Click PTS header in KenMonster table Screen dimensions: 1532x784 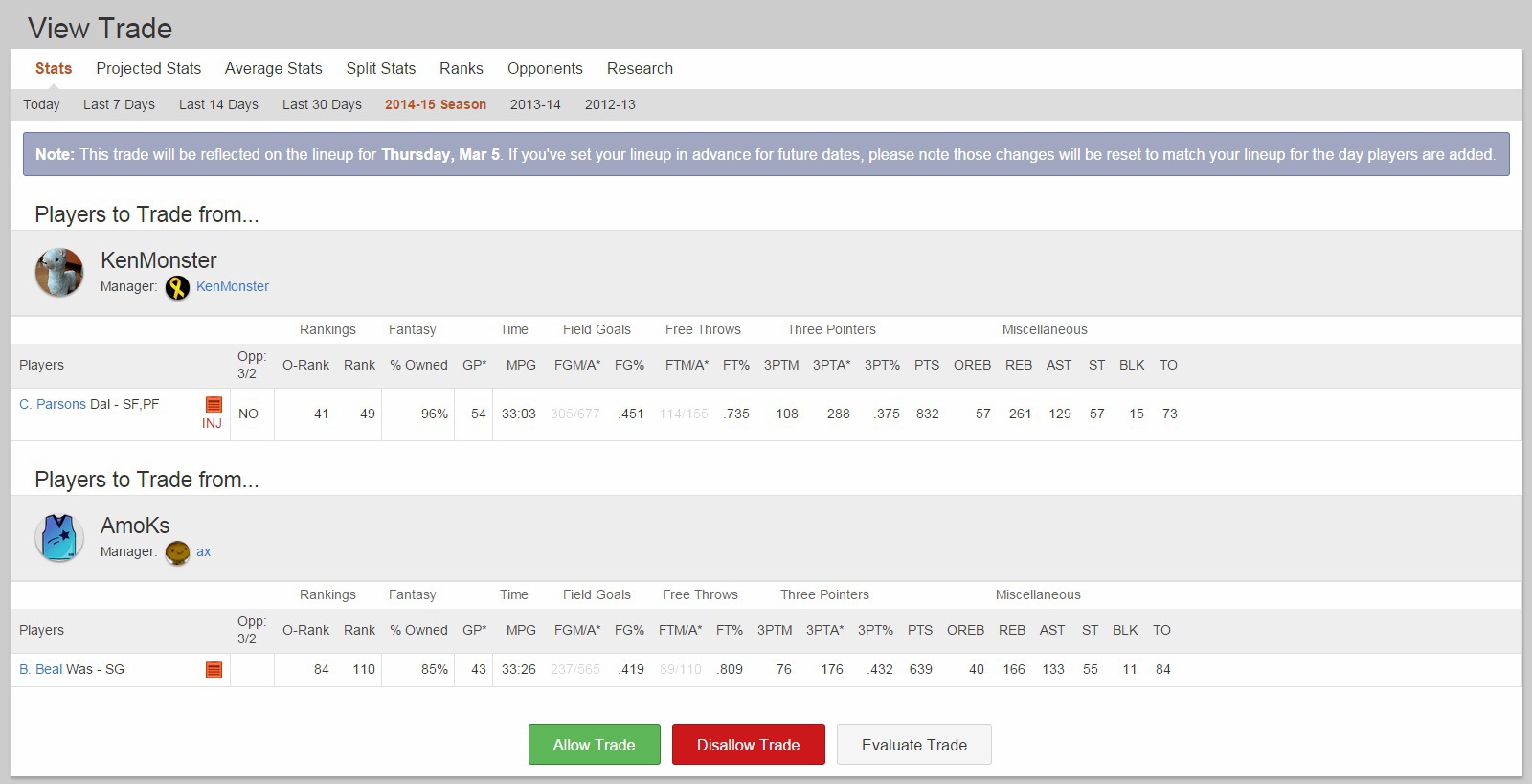coord(927,365)
